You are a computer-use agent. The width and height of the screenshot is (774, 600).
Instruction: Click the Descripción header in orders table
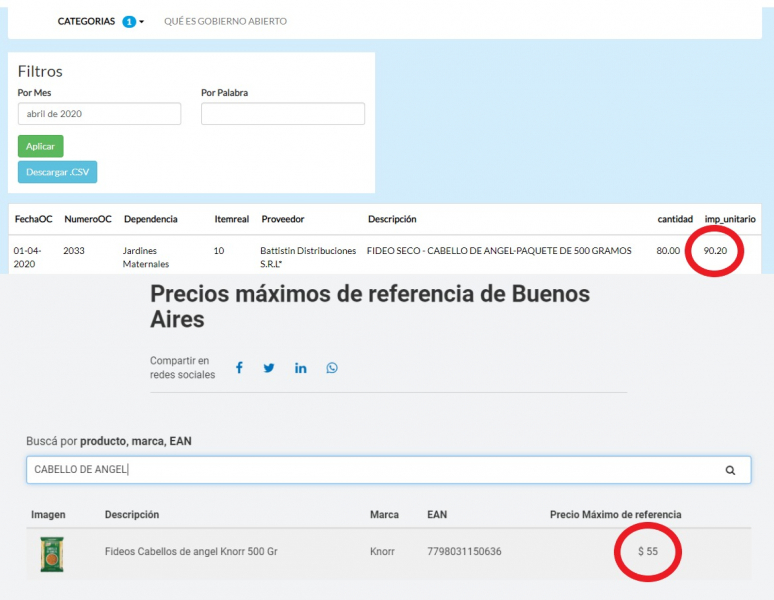coord(392,219)
